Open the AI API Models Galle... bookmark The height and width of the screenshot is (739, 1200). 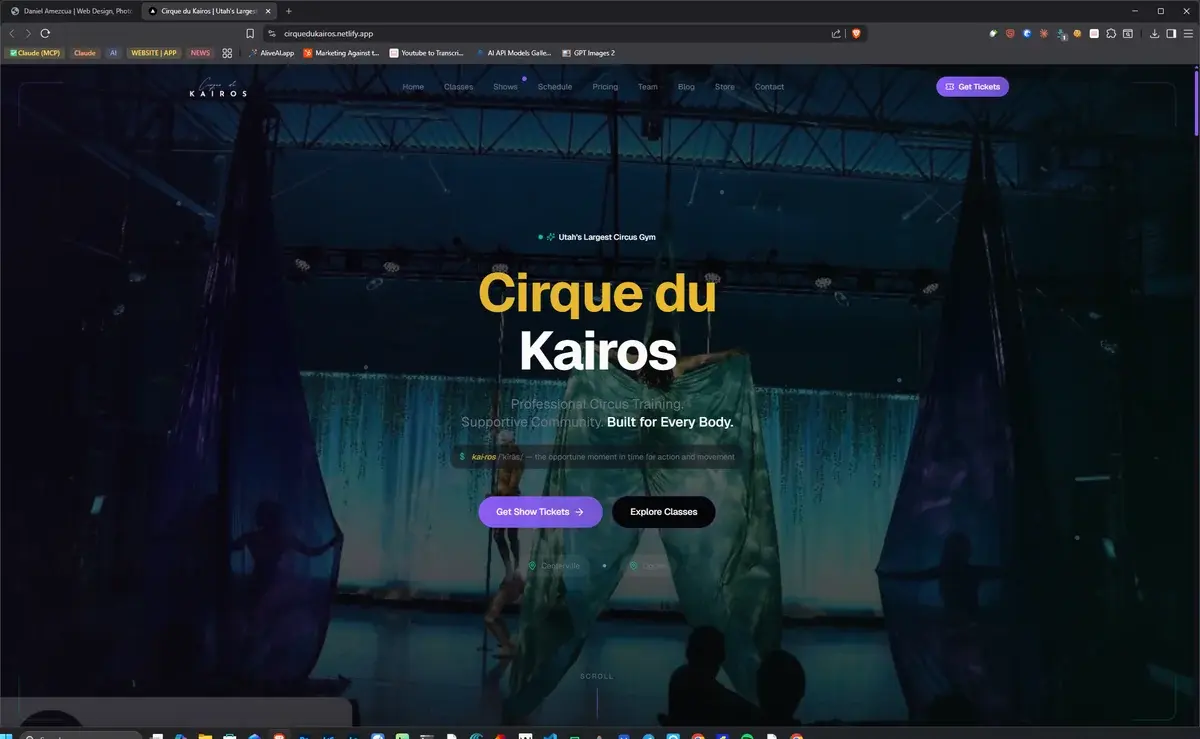click(x=513, y=53)
